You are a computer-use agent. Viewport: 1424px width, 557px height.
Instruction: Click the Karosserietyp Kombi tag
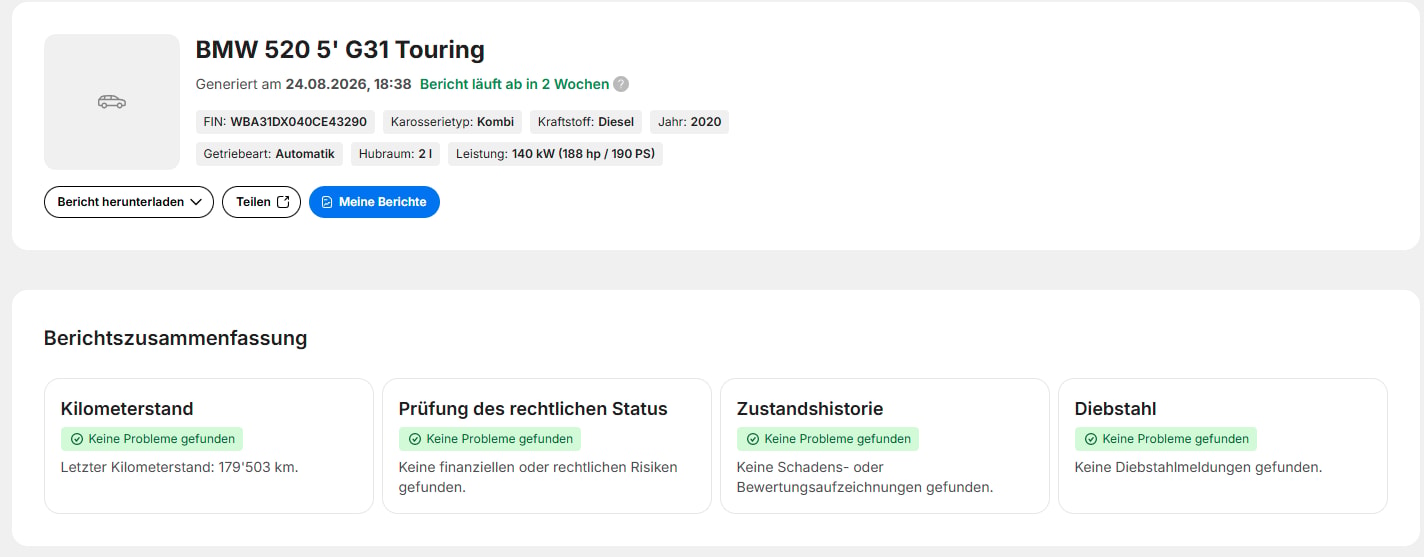(x=452, y=122)
